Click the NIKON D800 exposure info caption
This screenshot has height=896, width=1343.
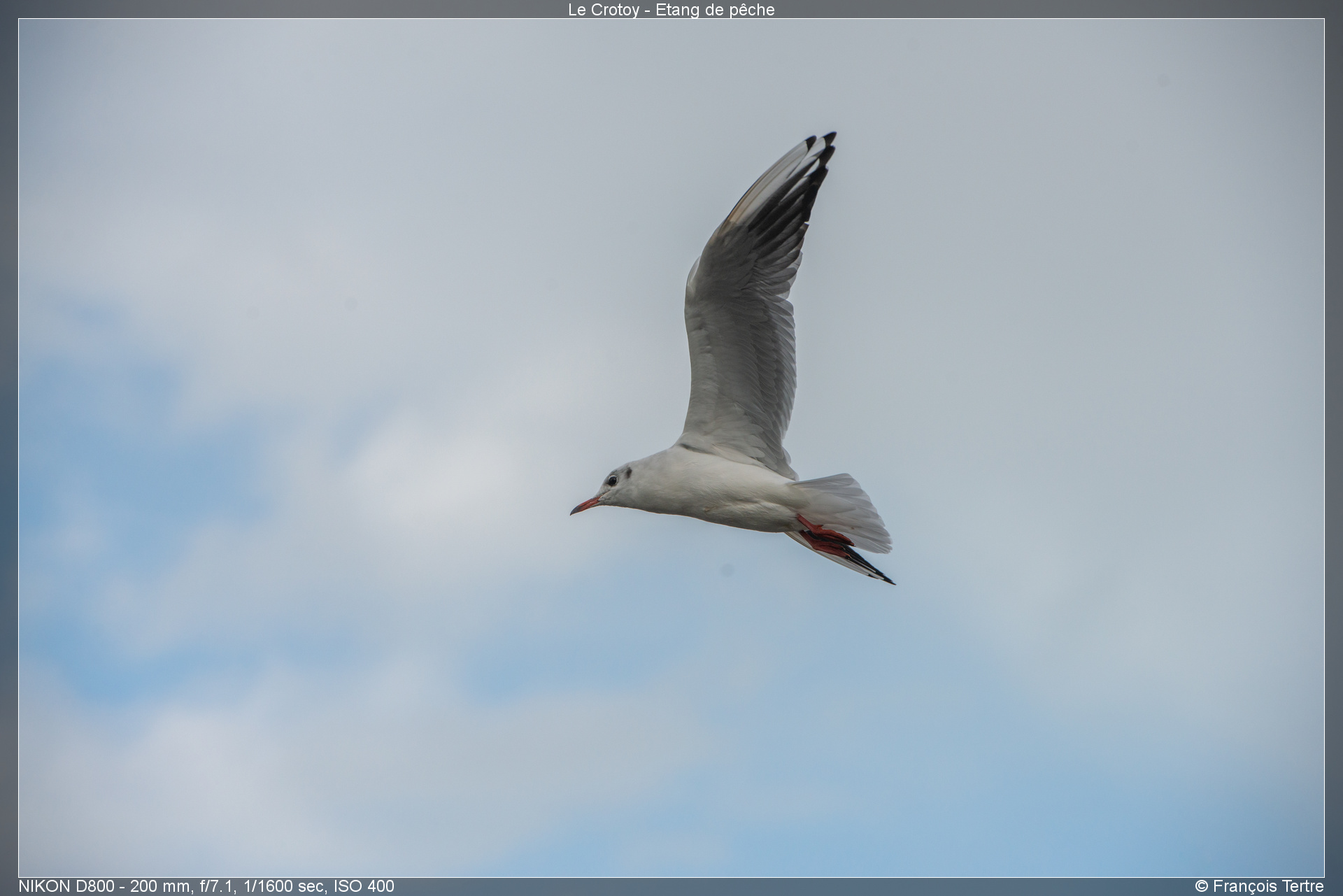pos(206,886)
